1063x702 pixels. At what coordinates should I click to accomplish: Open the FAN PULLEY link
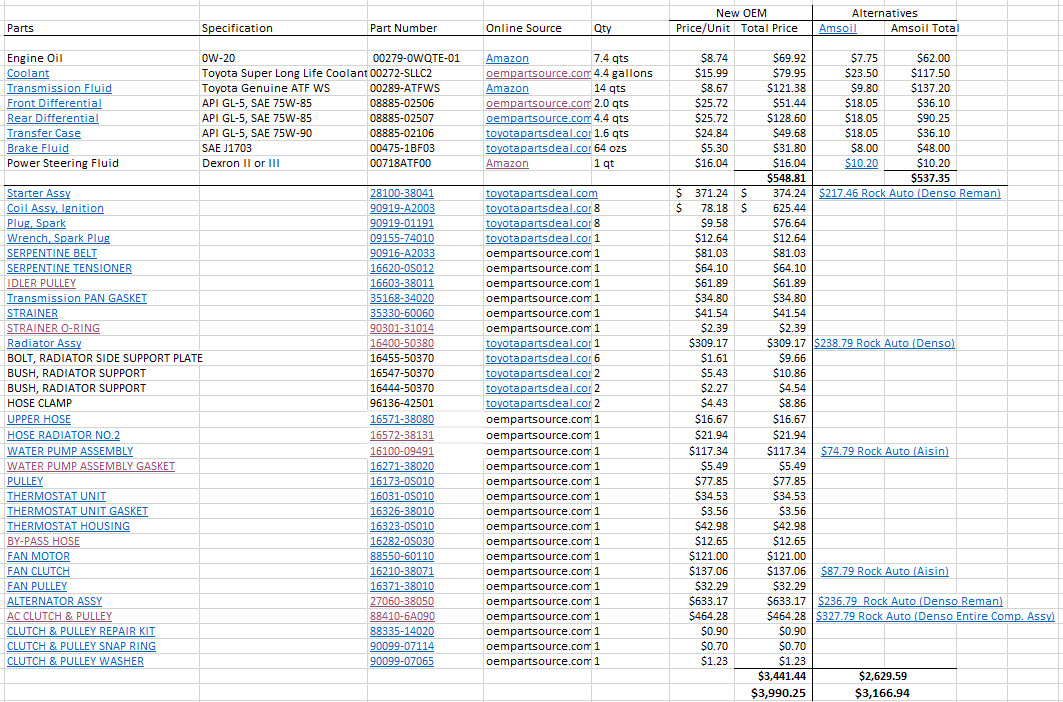37,586
